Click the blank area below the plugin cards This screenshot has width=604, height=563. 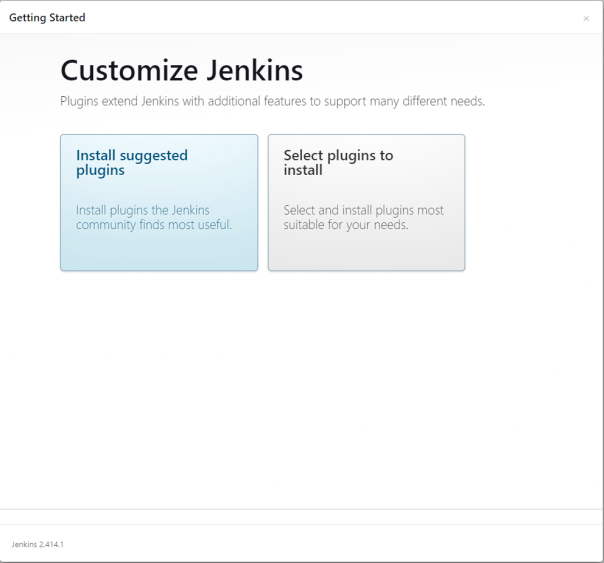point(300,390)
